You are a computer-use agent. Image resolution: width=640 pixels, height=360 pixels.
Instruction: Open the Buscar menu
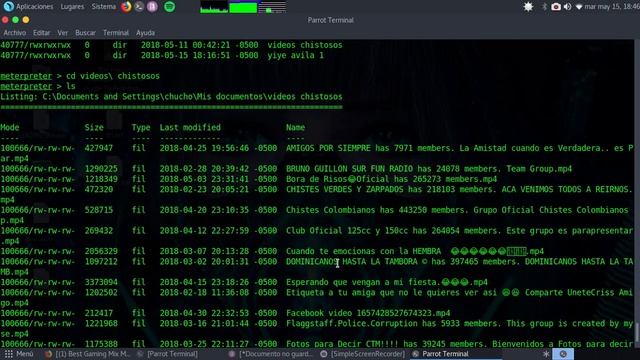tap(85, 33)
